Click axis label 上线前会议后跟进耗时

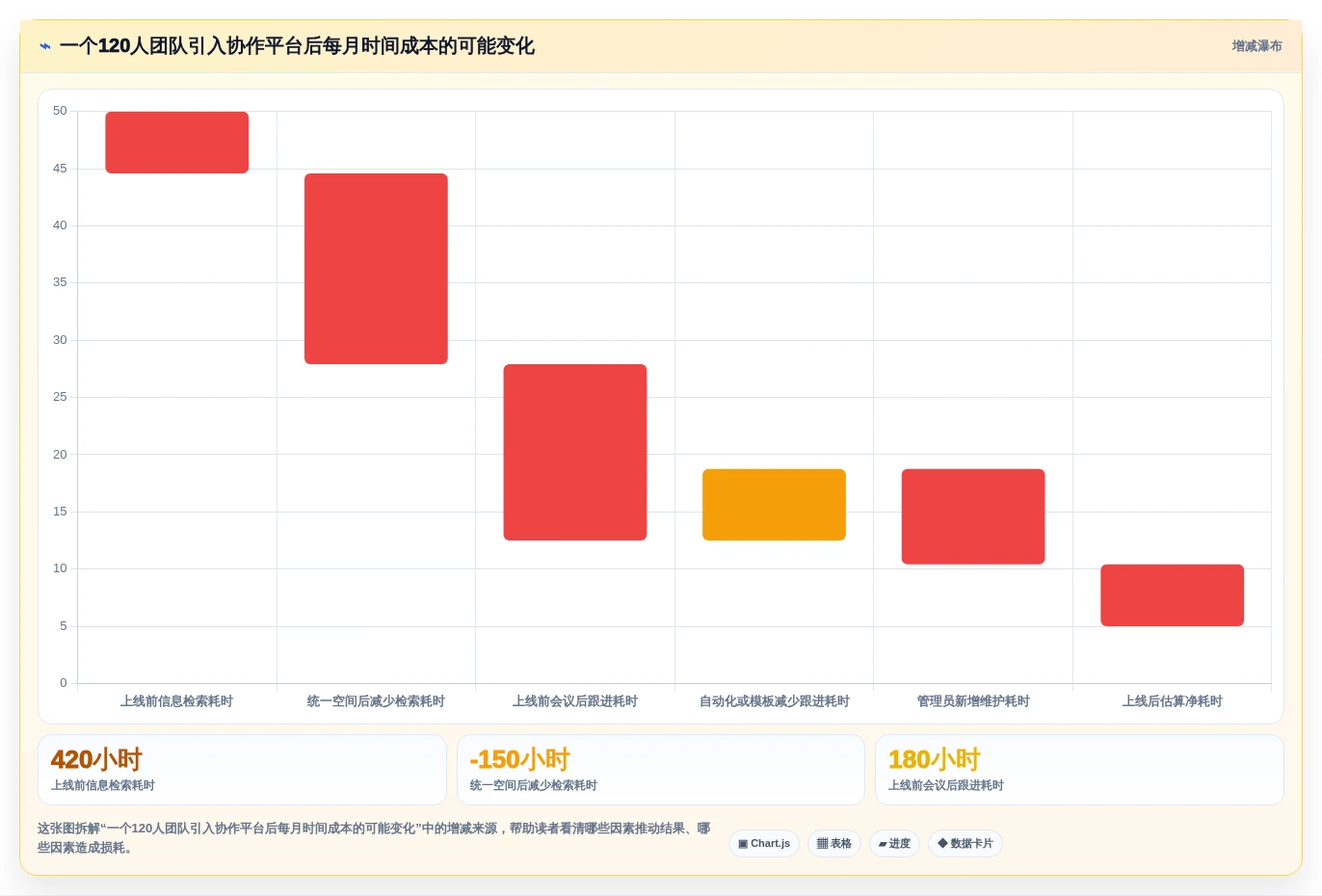click(575, 701)
